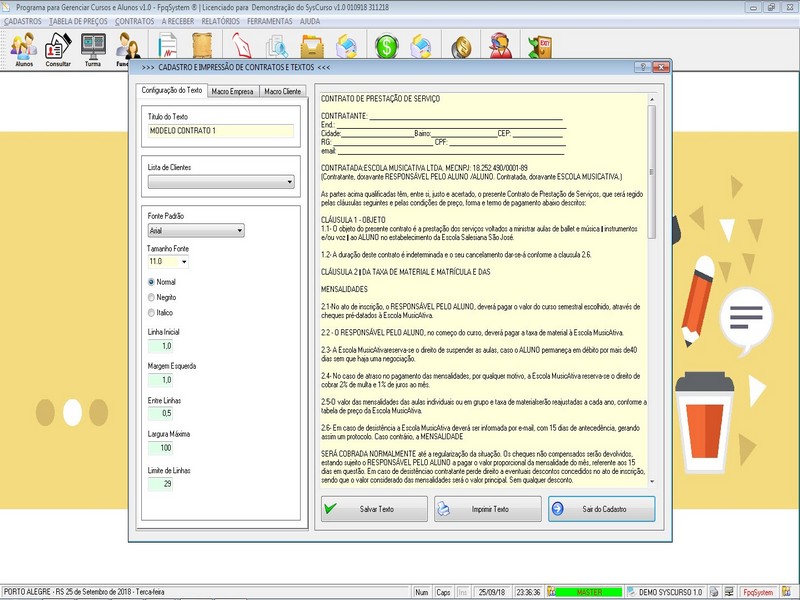Open the document search magnifier icon
The height and width of the screenshot is (600, 800).
[277, 46]
